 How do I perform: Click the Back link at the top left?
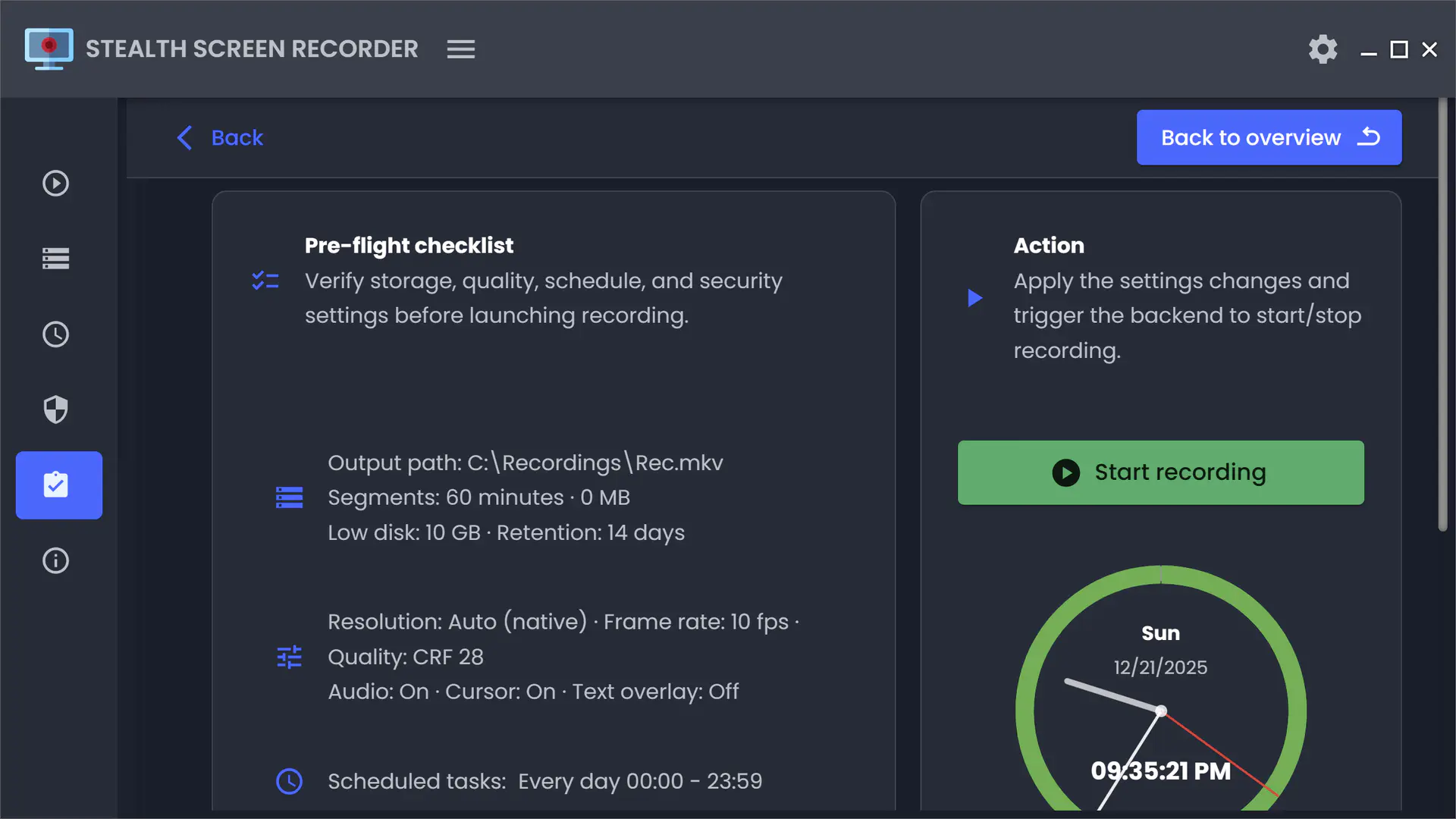[237, 137]
